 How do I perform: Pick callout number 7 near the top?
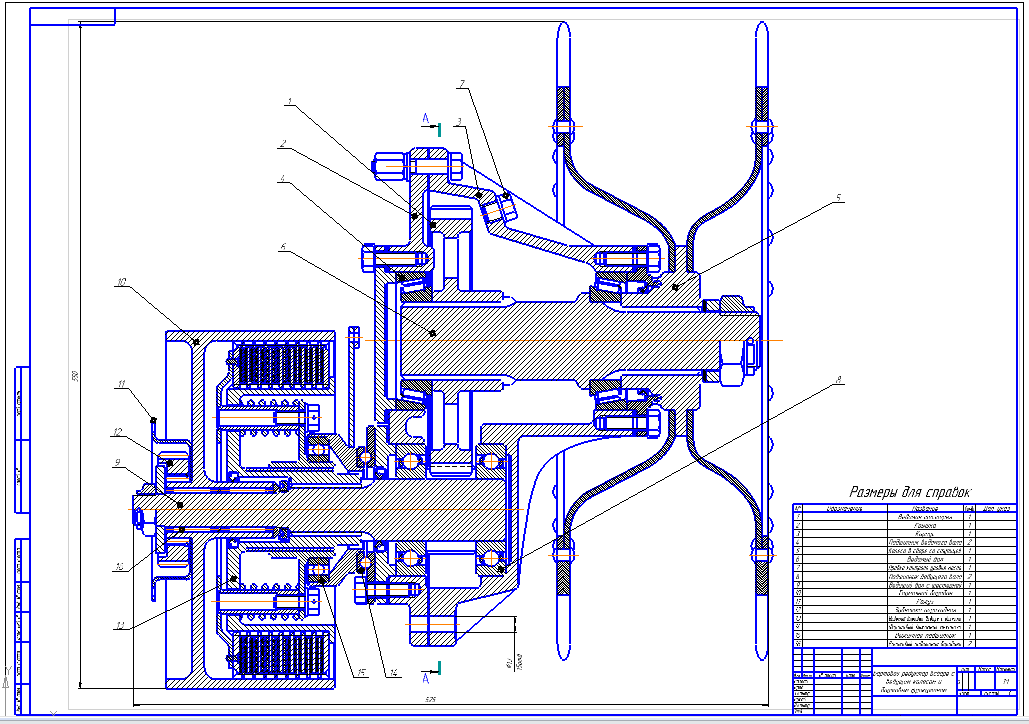pos(462,82)
